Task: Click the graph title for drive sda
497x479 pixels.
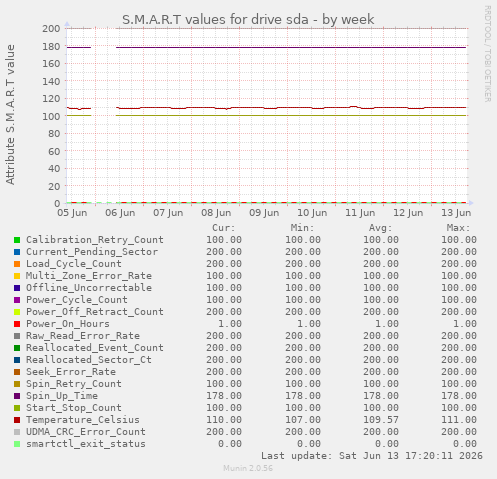Action: pyautogui.click(x=248, y=20)
